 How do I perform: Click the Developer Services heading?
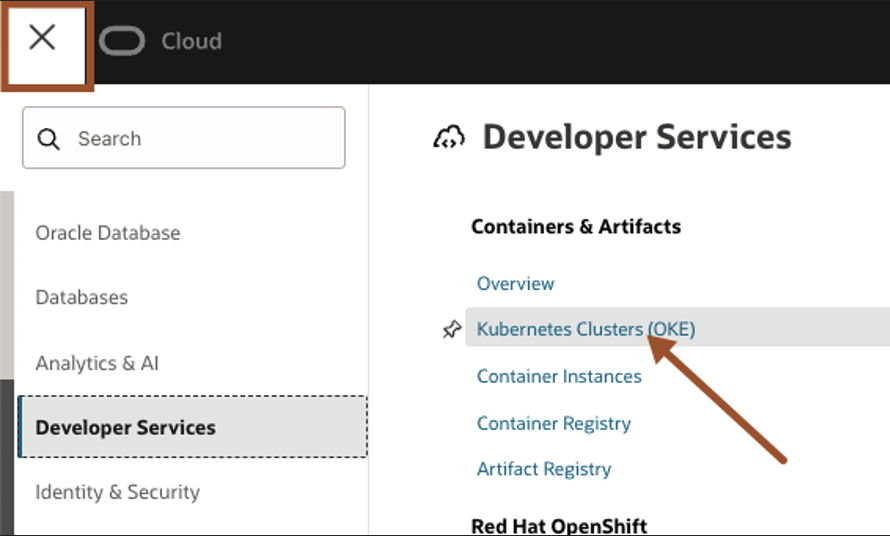click(636, 138)
